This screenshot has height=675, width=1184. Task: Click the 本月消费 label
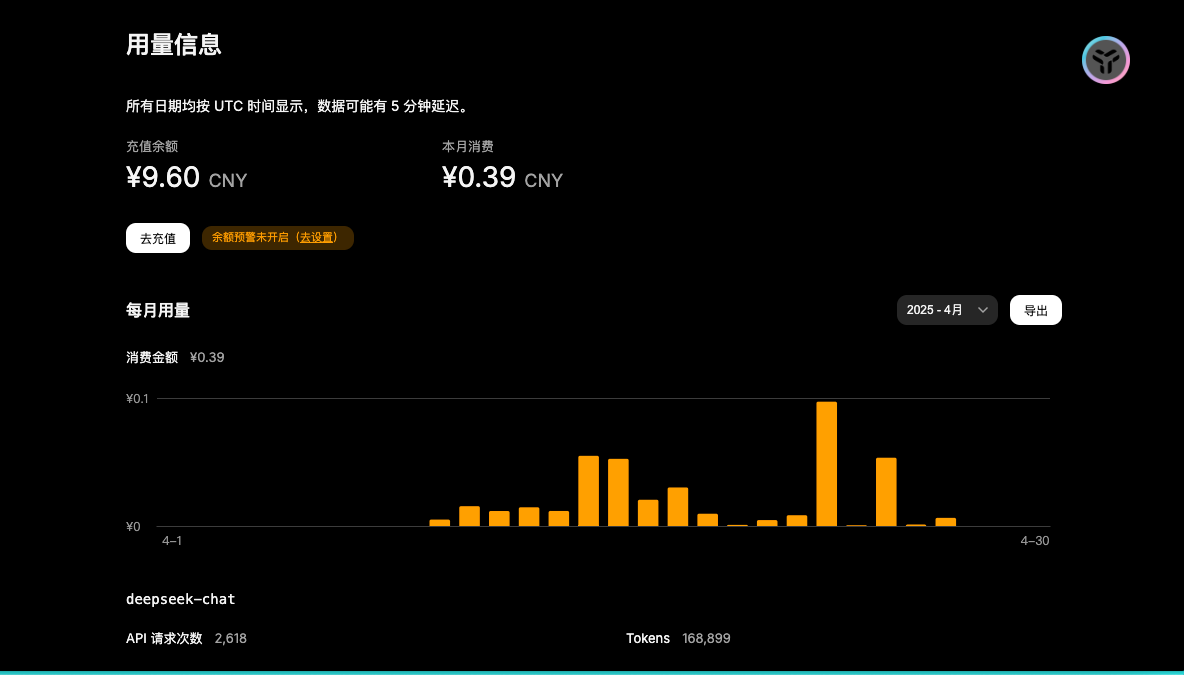point(467,146)
